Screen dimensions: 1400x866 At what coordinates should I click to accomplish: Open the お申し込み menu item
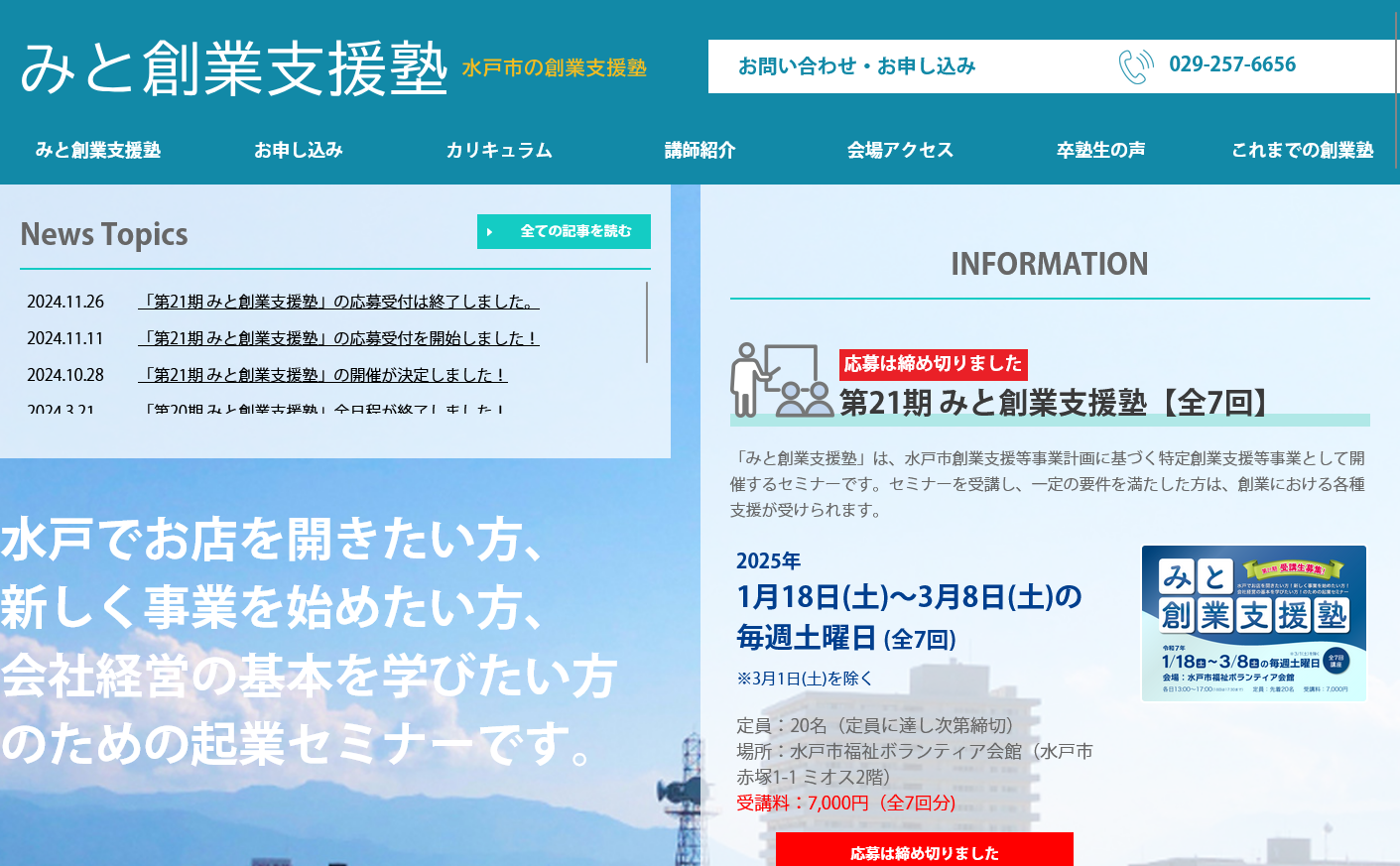299,150
